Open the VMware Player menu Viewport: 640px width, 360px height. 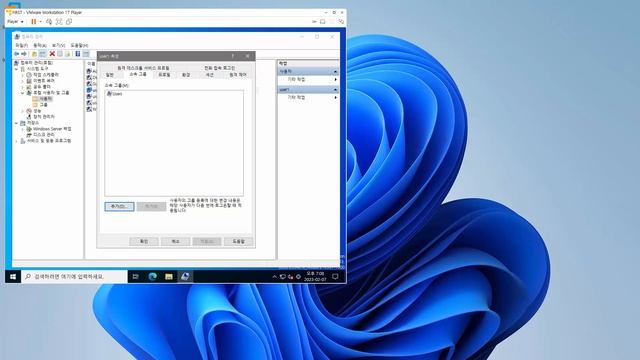point(15,22)
